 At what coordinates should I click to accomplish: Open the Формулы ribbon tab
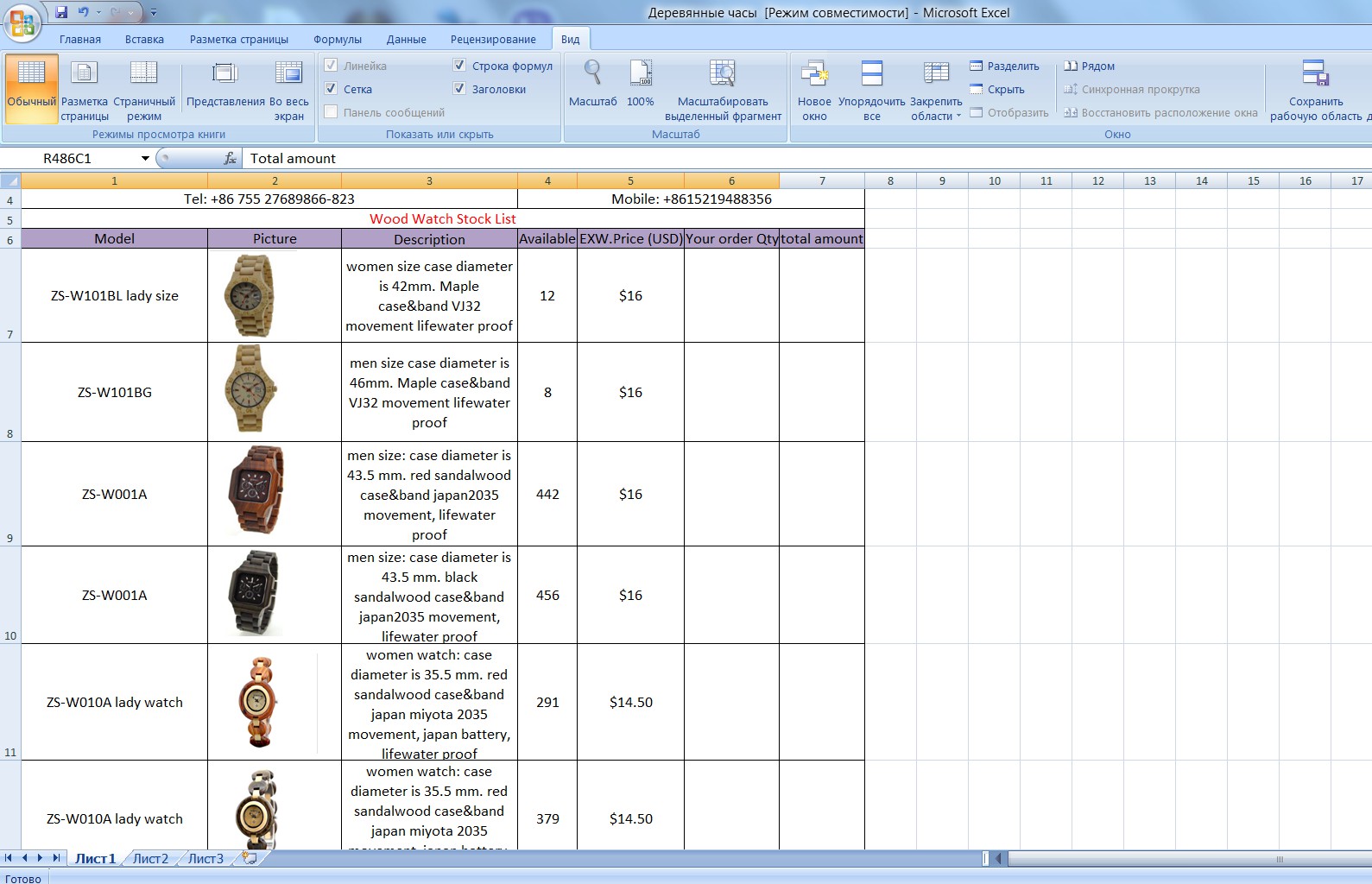point(338,39)
